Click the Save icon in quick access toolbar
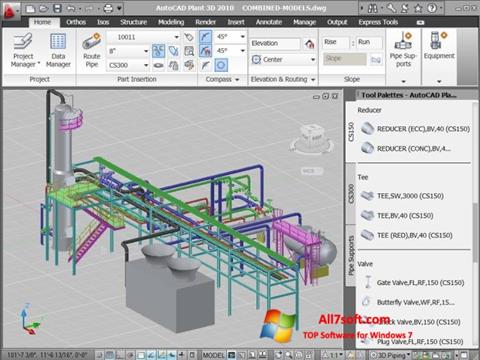480x360 pixels. [57, 8]
